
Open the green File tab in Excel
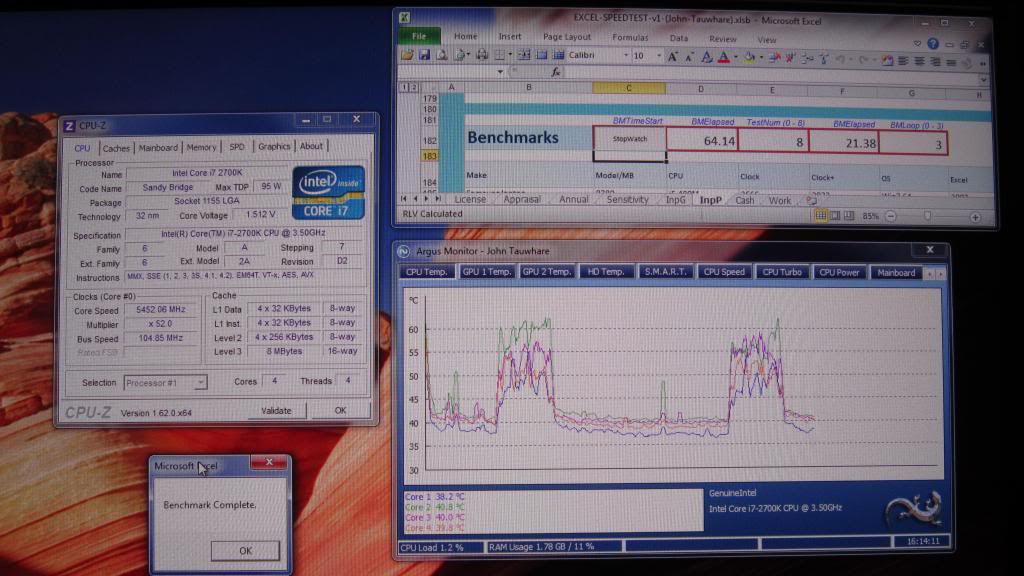419,36
